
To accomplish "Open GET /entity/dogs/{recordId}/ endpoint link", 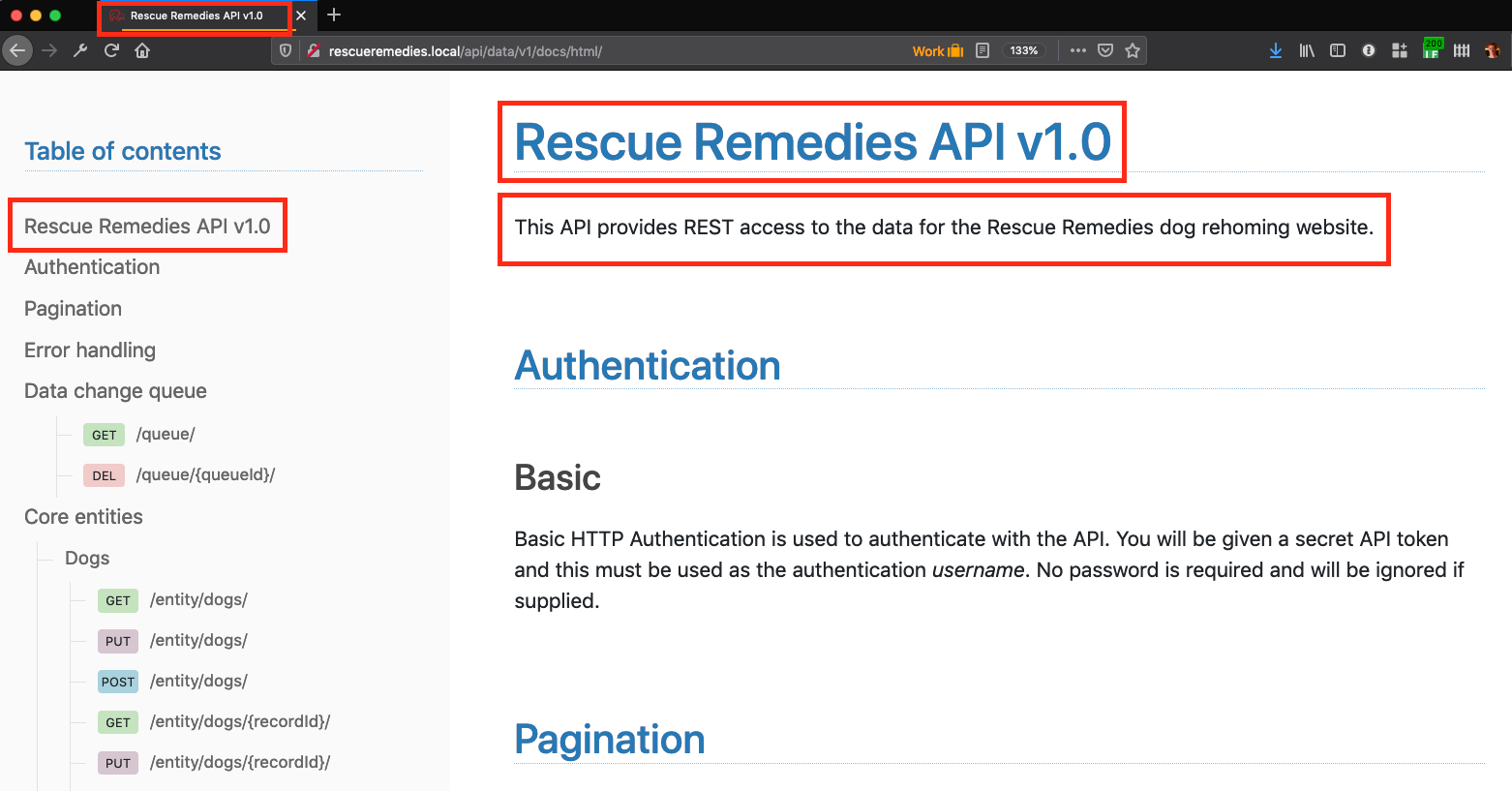I will [239, 721].
